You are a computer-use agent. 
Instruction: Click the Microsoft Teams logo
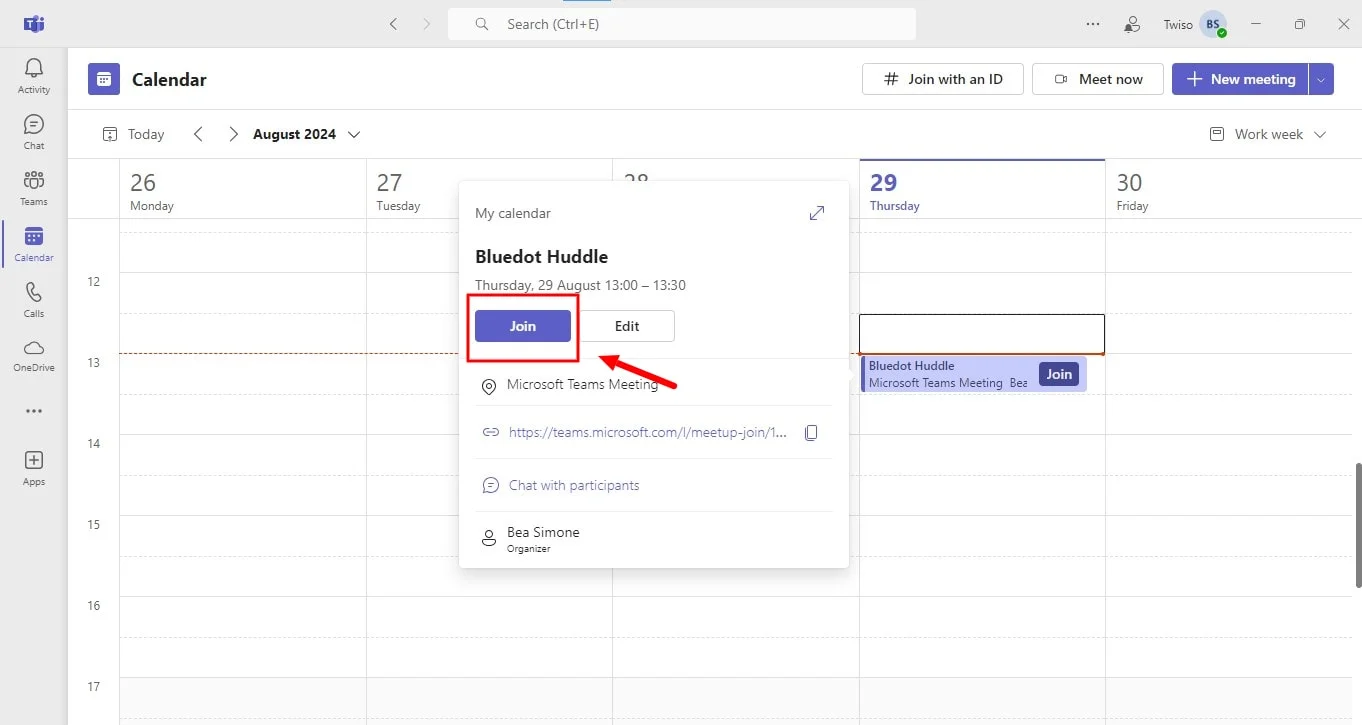(34, 24)
